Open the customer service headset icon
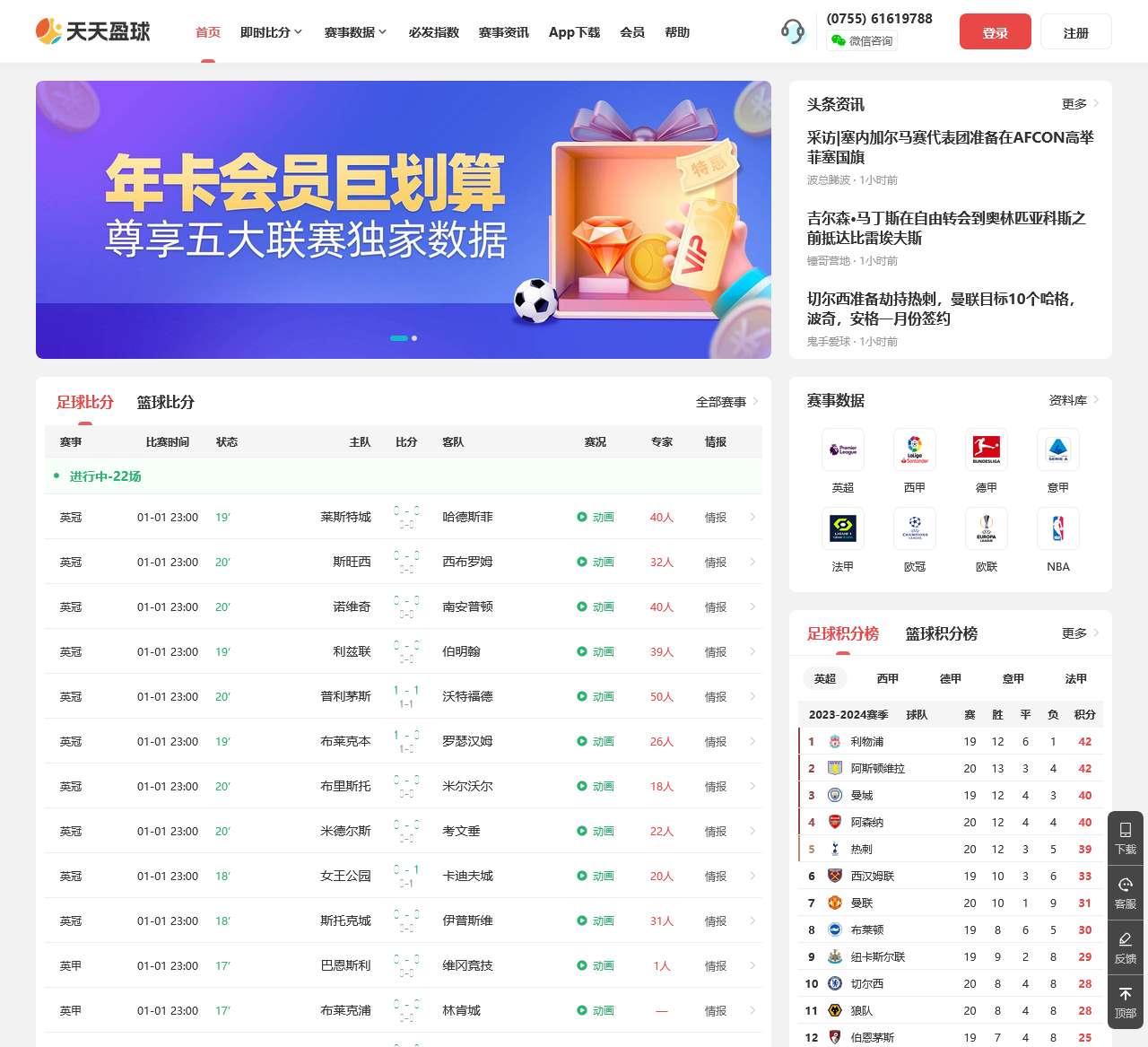Screen dimensions: 1148x1047 coord(793,31)
